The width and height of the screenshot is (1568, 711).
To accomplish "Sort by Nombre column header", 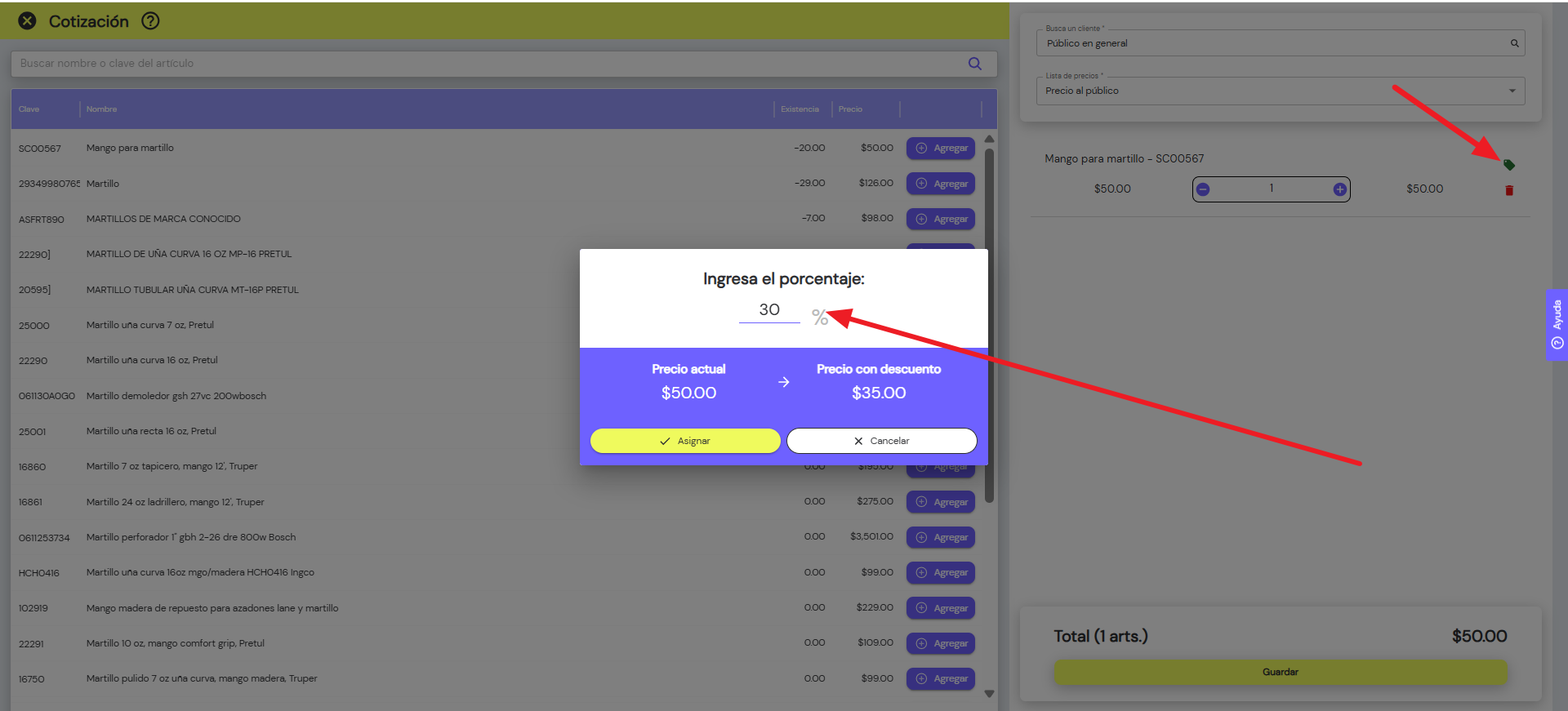I will [102, 109].
